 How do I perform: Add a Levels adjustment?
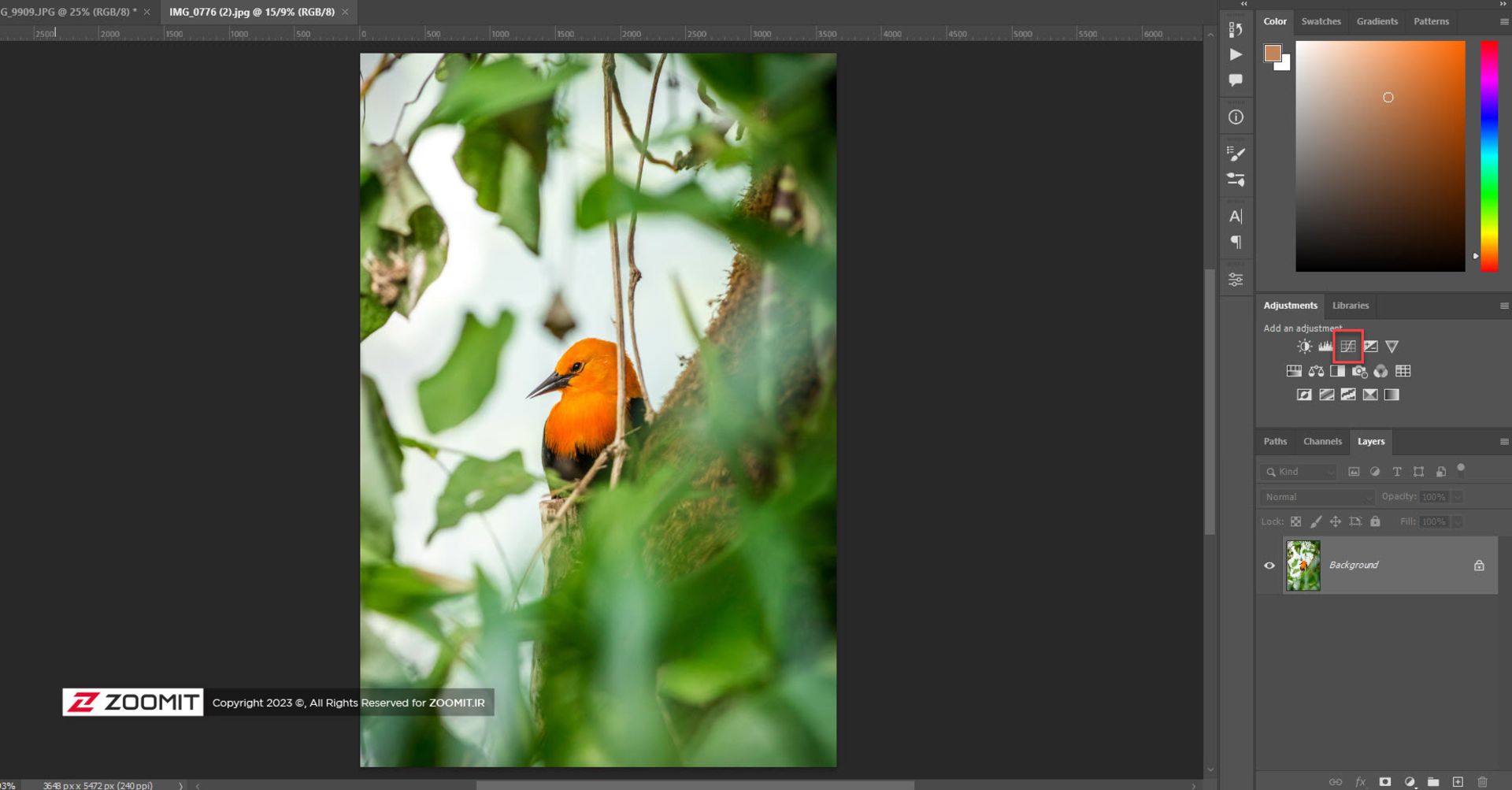tap(1325, 347)
